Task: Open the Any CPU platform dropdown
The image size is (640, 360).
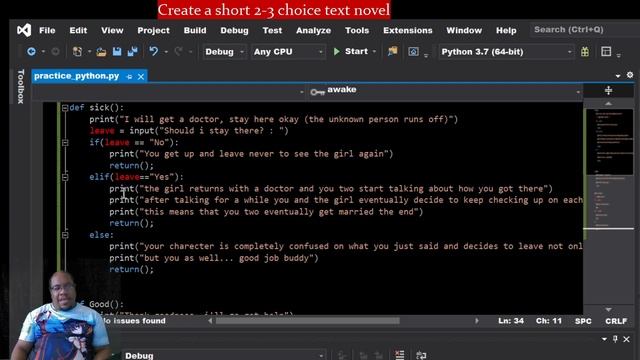Action: click(288, 52)
